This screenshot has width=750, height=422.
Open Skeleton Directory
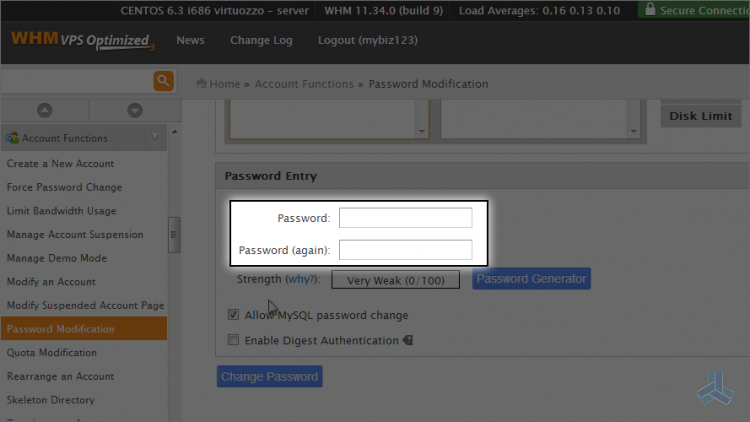coord(50,400)
